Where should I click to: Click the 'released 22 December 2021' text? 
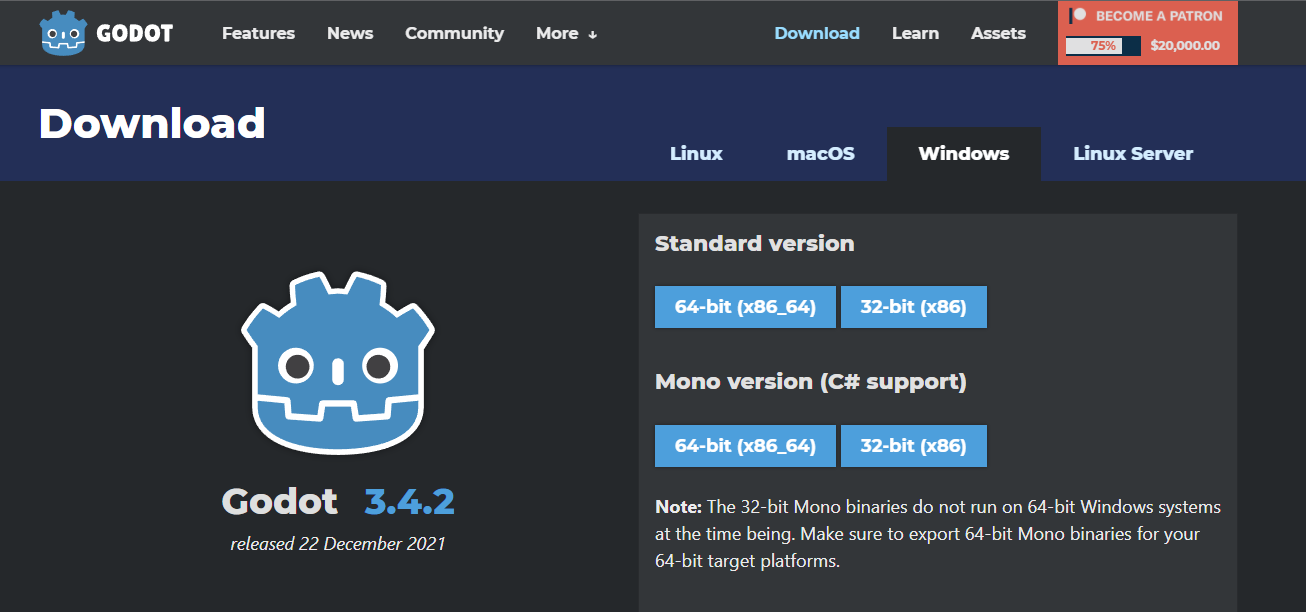point(338,544)
